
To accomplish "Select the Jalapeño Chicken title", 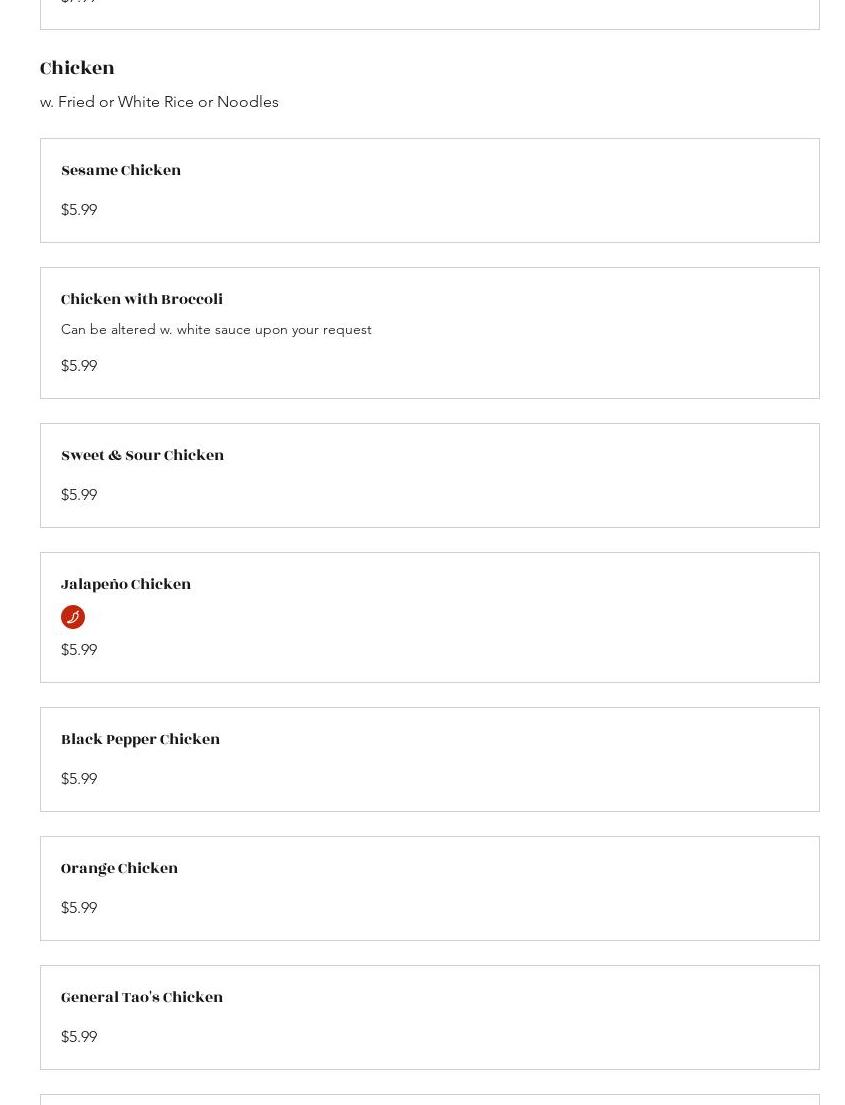I will click(126, 585).
